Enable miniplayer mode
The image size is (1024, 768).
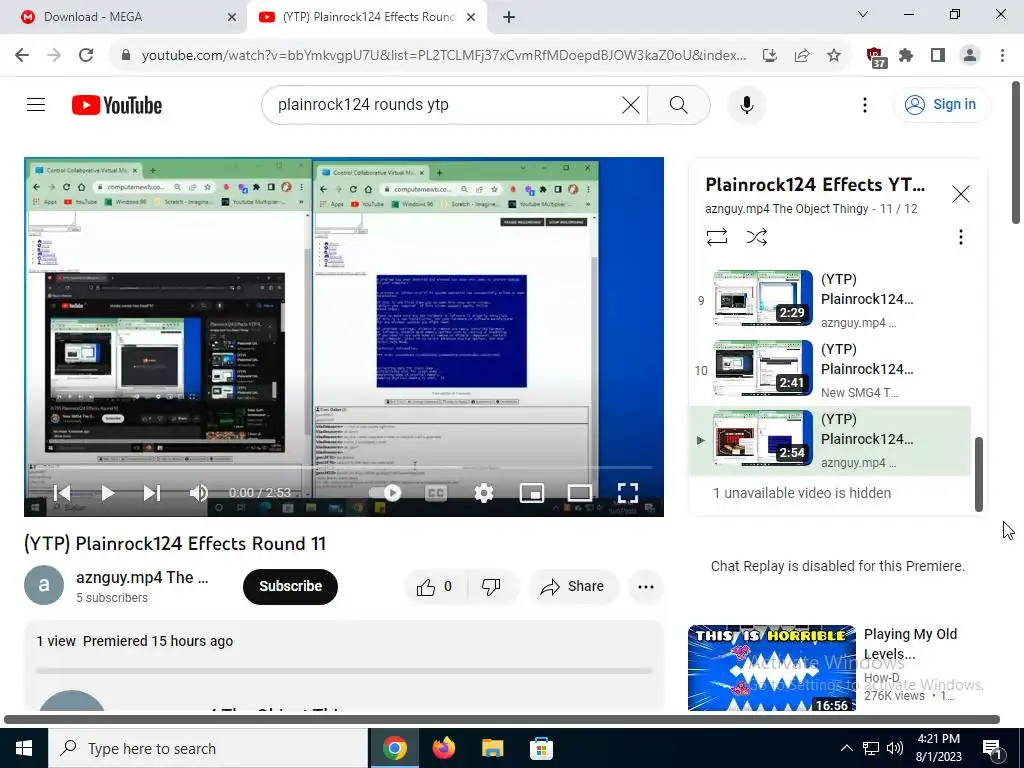(x=532, y=493)
